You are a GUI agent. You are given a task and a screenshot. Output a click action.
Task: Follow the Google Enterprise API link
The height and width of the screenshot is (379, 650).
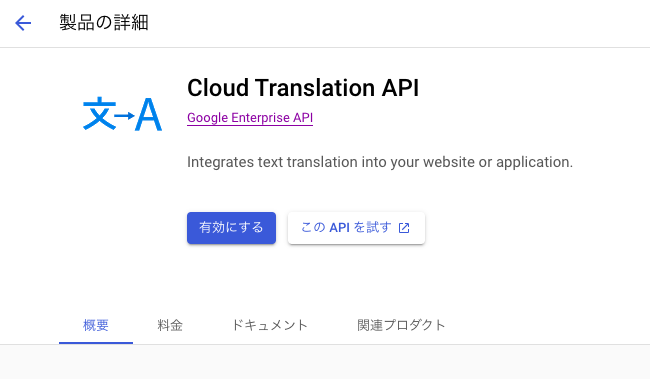tap(250, 118)
